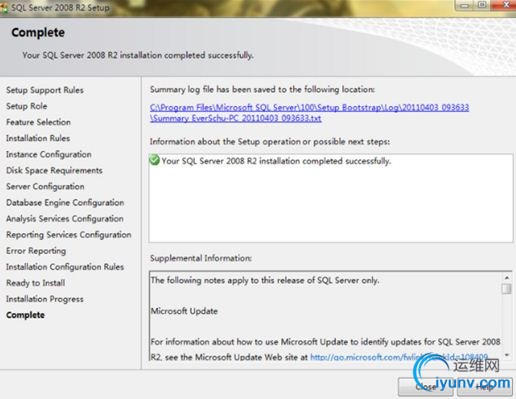This screenshot has height=399, width=516.
Task: Select the Instance Configuration step
Action: click(49, 154)
